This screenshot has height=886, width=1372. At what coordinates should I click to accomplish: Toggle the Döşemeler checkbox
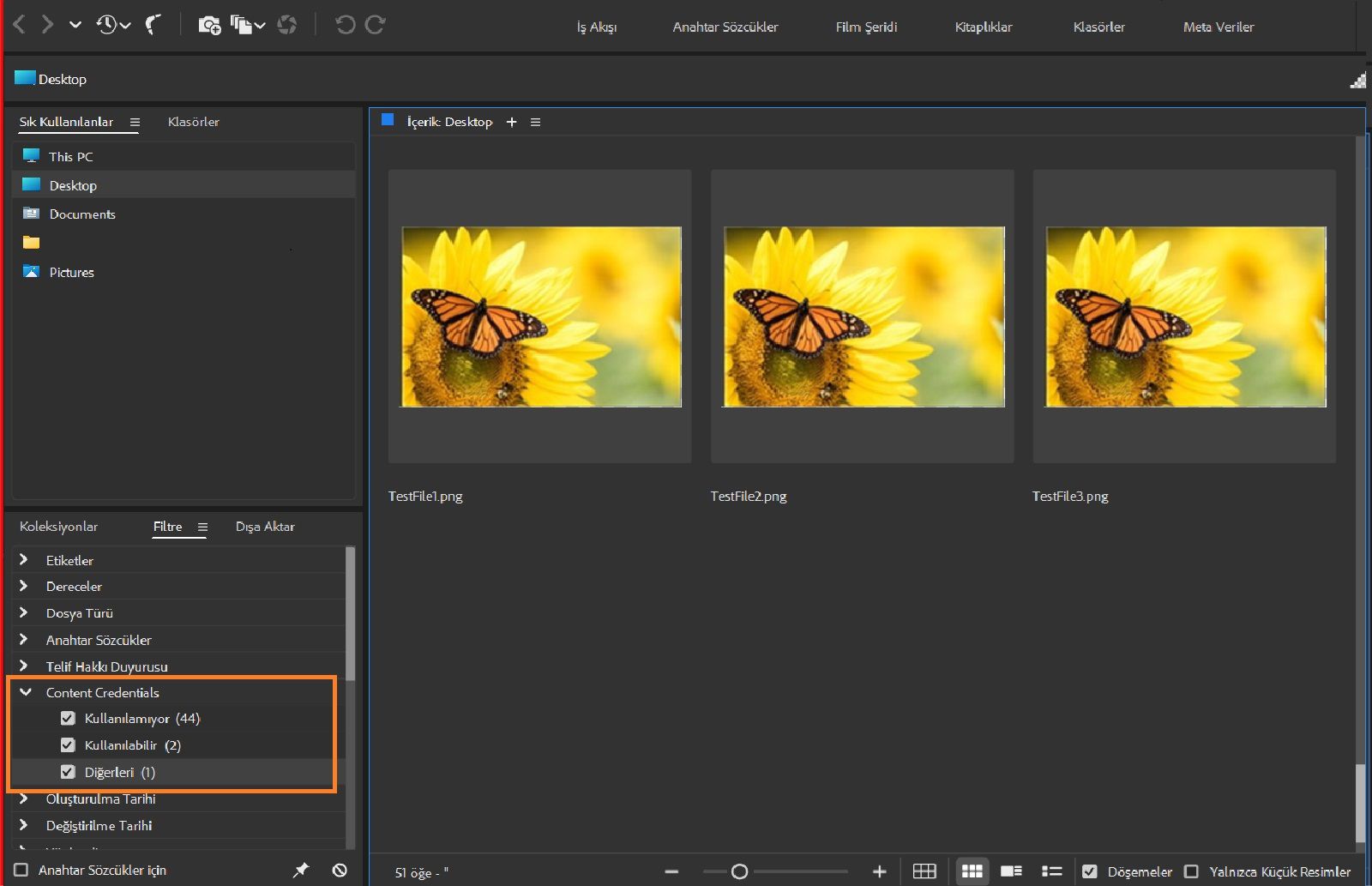coord(1090,871)
